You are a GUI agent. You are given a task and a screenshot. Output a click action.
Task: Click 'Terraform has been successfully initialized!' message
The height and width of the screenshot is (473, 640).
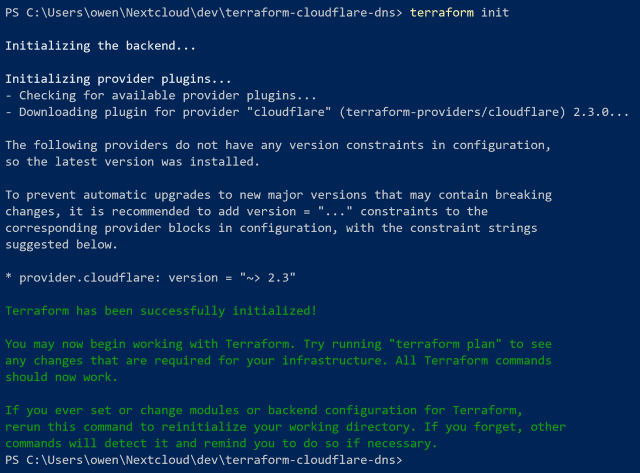pyautogui.click(x=161, y=311)
